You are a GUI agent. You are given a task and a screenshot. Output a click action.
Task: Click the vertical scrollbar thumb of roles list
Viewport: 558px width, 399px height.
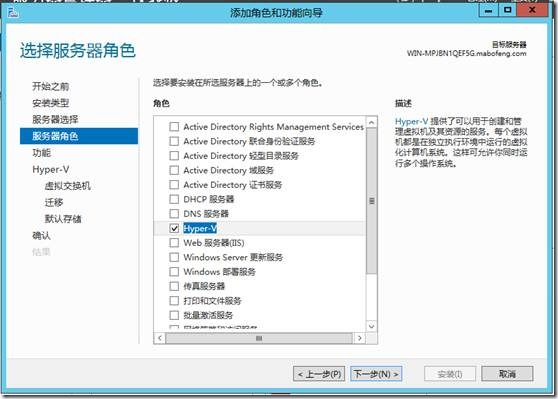[x=372, y=201]
